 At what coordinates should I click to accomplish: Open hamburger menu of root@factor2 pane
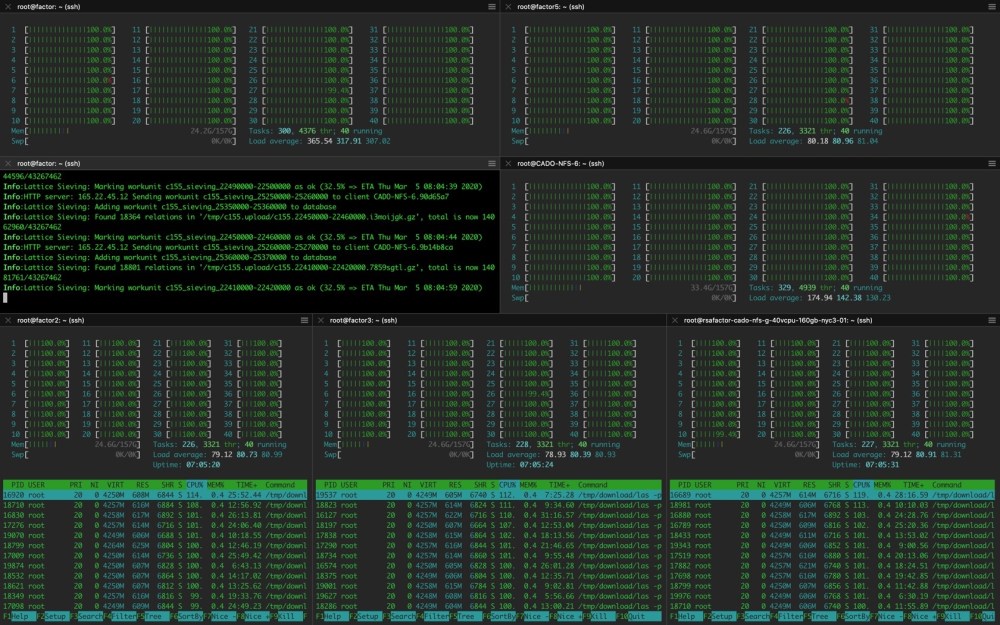click(305, 320)
